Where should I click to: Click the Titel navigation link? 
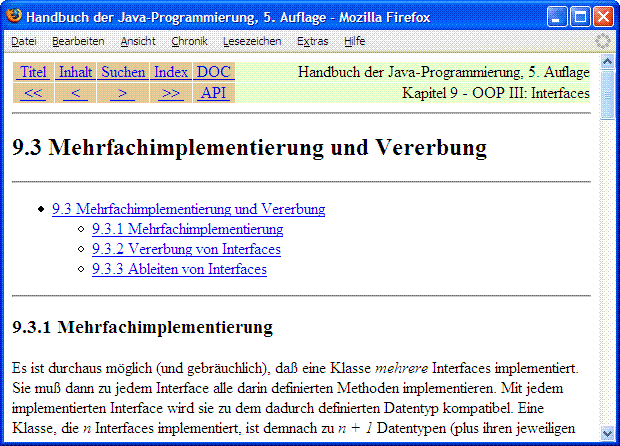(33, 72)
